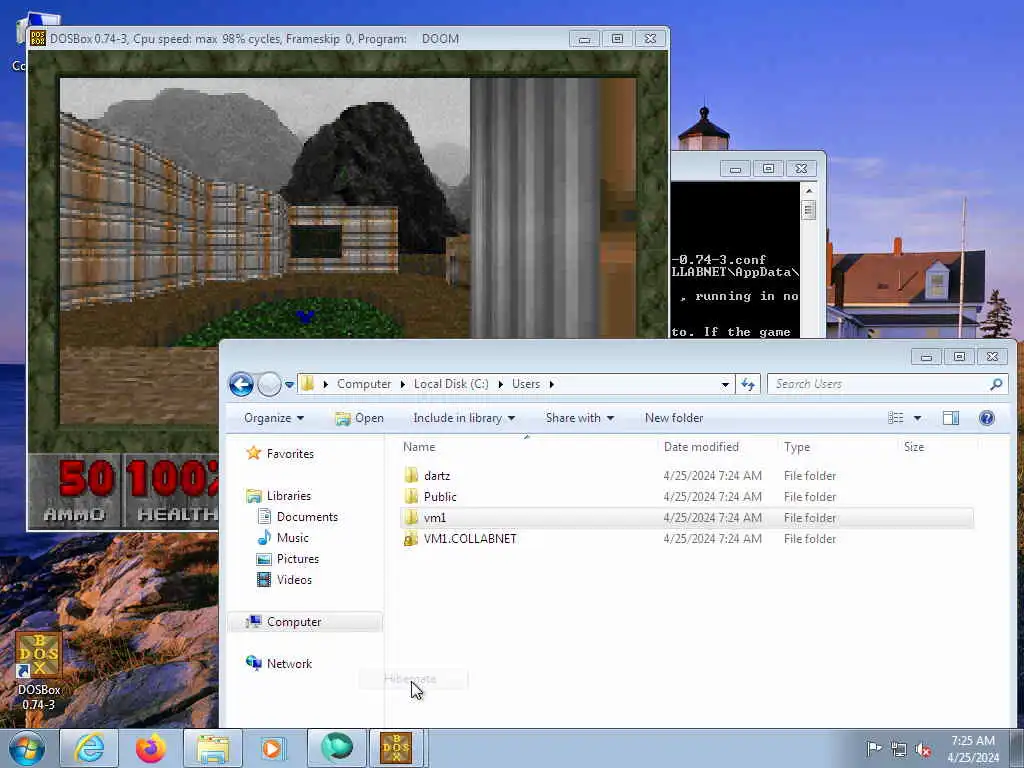The height and width of the screenshot is (768, 1024).
Task: Launch Internet Explorer from taskbar
Action: [x=89, y=748]
